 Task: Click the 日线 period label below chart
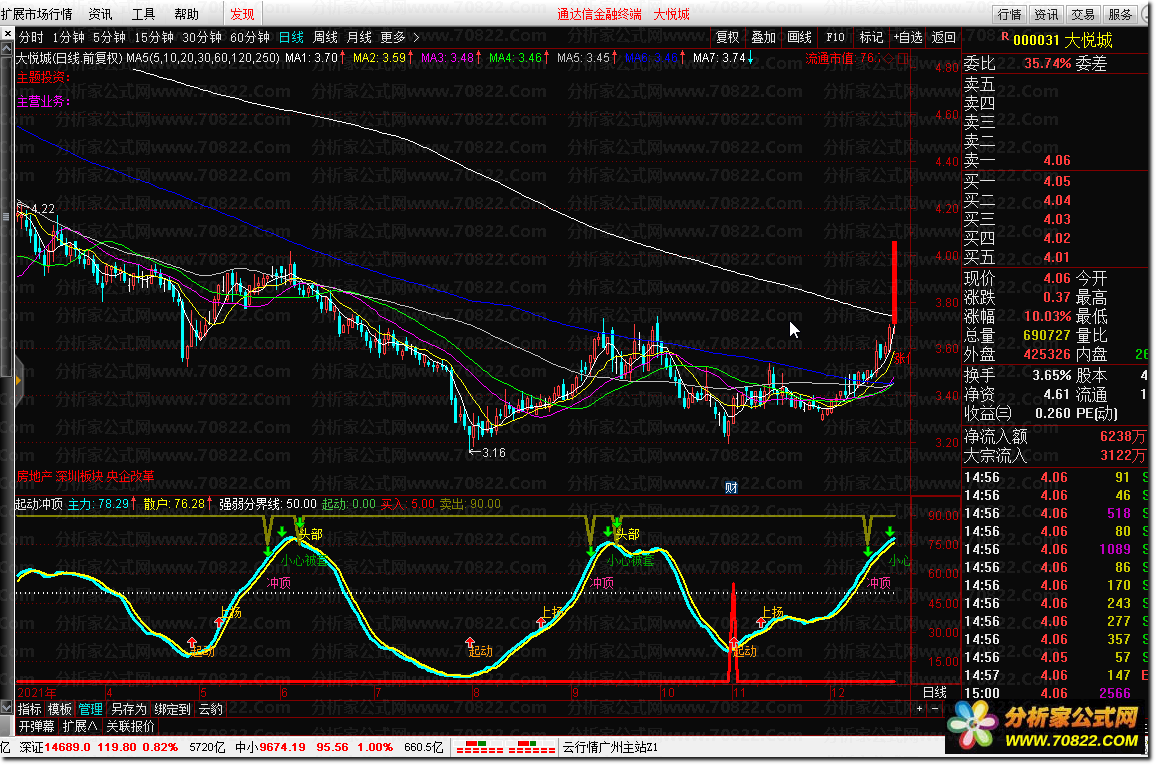point(935,692)
